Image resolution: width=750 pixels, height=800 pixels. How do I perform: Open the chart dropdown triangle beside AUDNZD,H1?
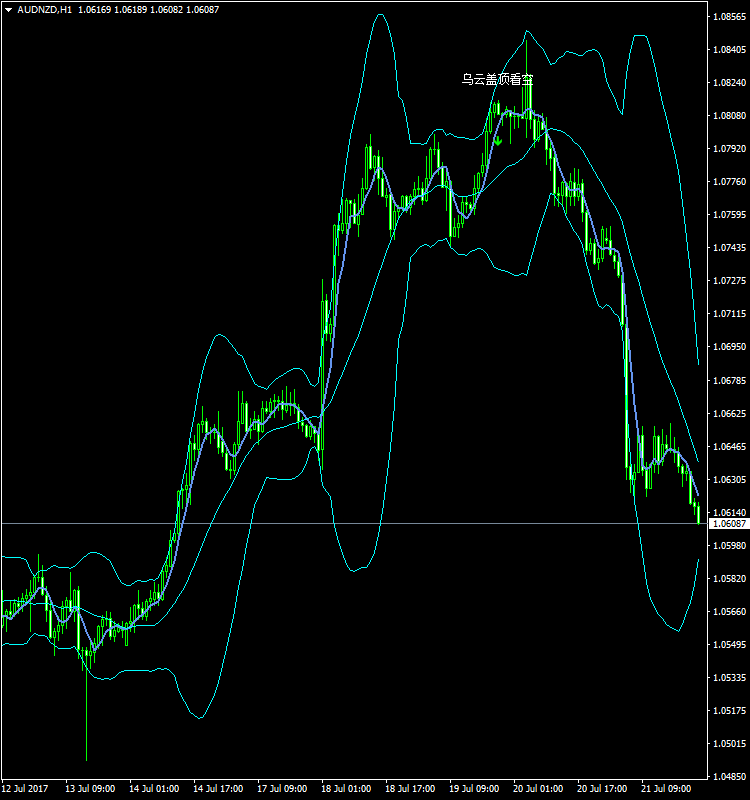(x=8, y=10)
